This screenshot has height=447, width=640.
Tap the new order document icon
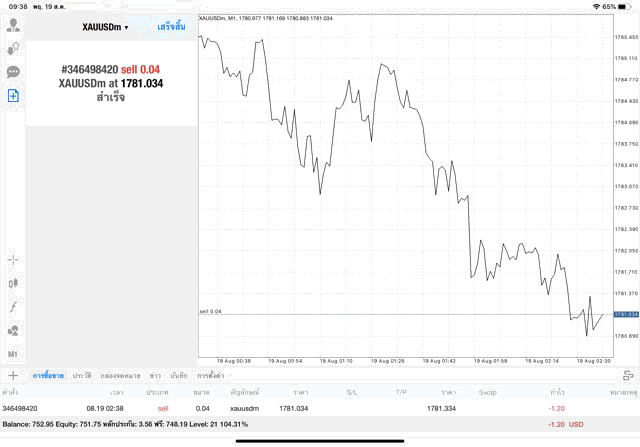(13, 95)
